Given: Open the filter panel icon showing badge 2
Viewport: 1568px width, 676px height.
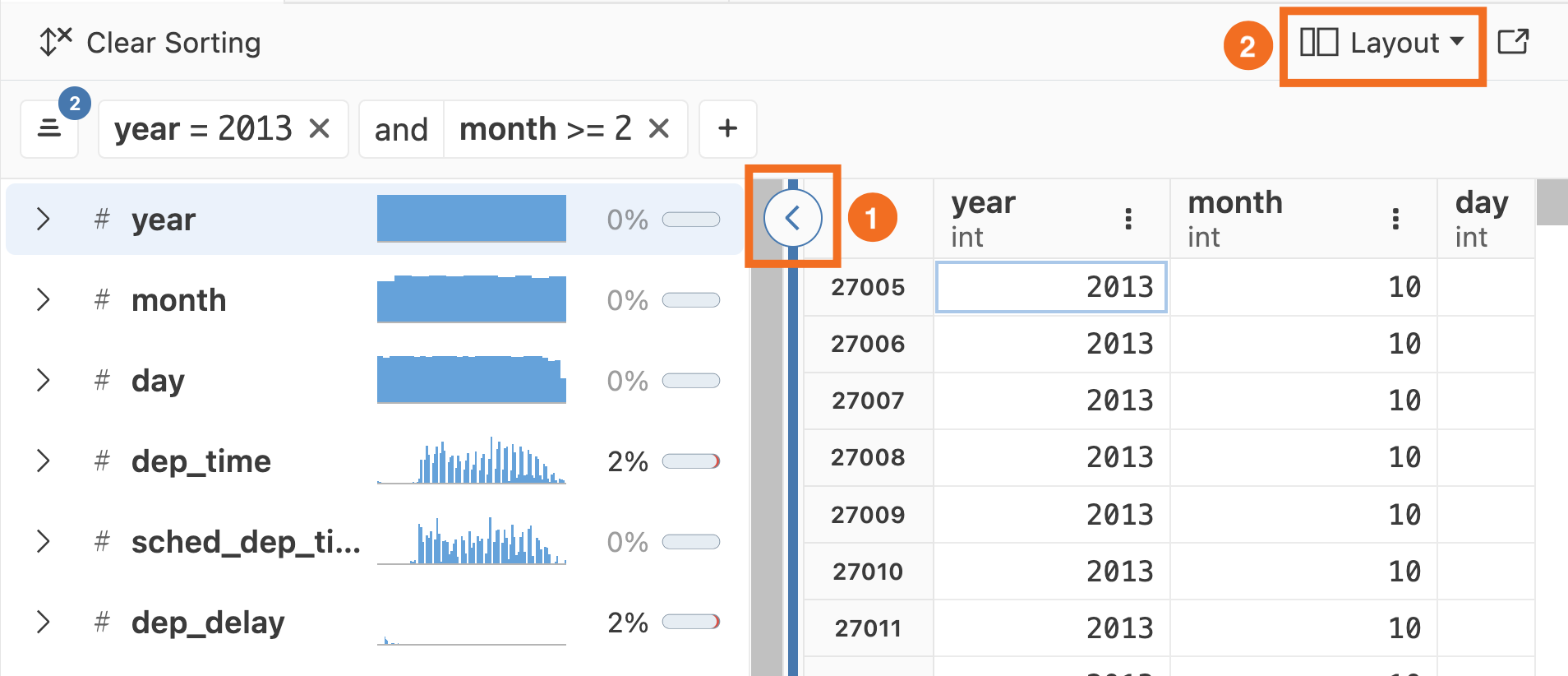Looking at the screenshot, I should [x=48, y=128].
